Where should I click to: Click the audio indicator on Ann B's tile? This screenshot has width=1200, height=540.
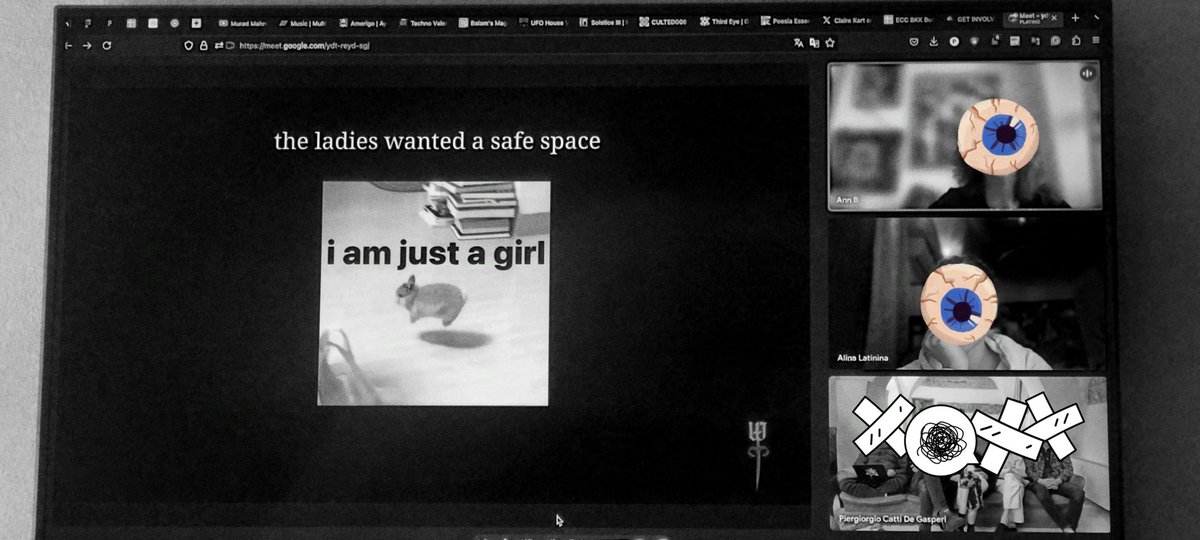[1087, 73]
